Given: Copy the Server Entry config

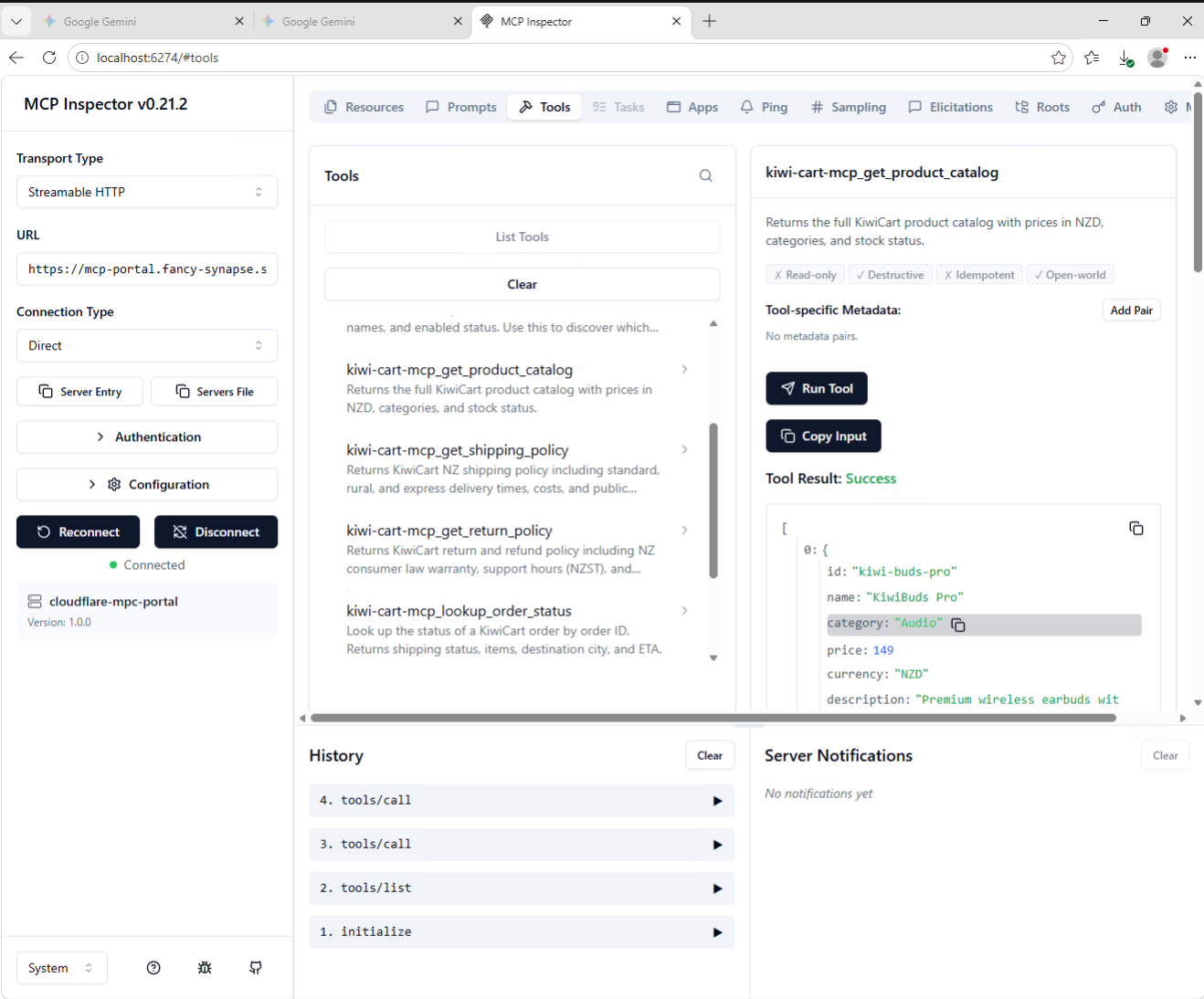Looking at the screenshot, I should tap(80, 391).
